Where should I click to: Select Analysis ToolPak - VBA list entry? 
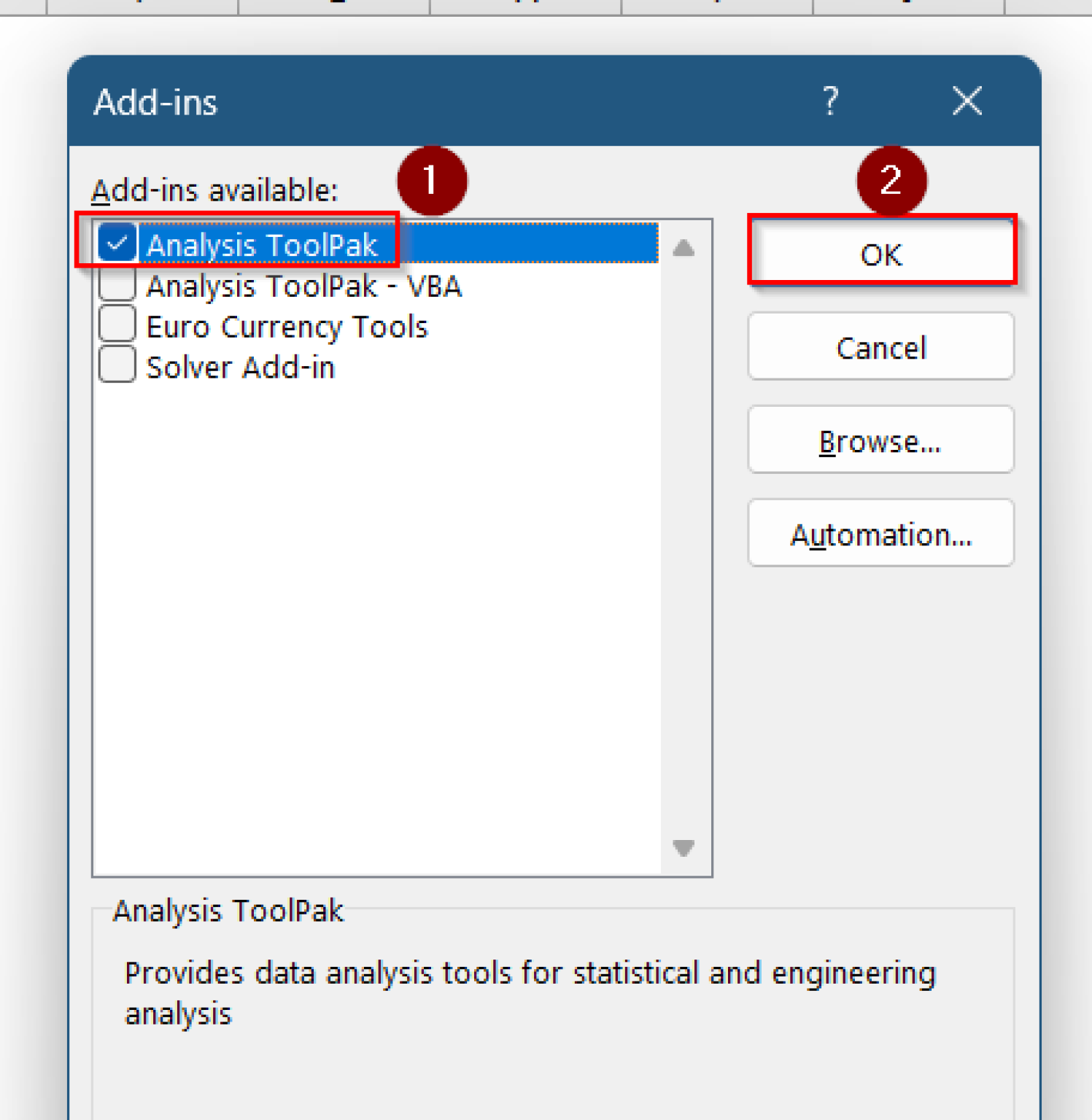pyautogui.click(x=305, y=285)
